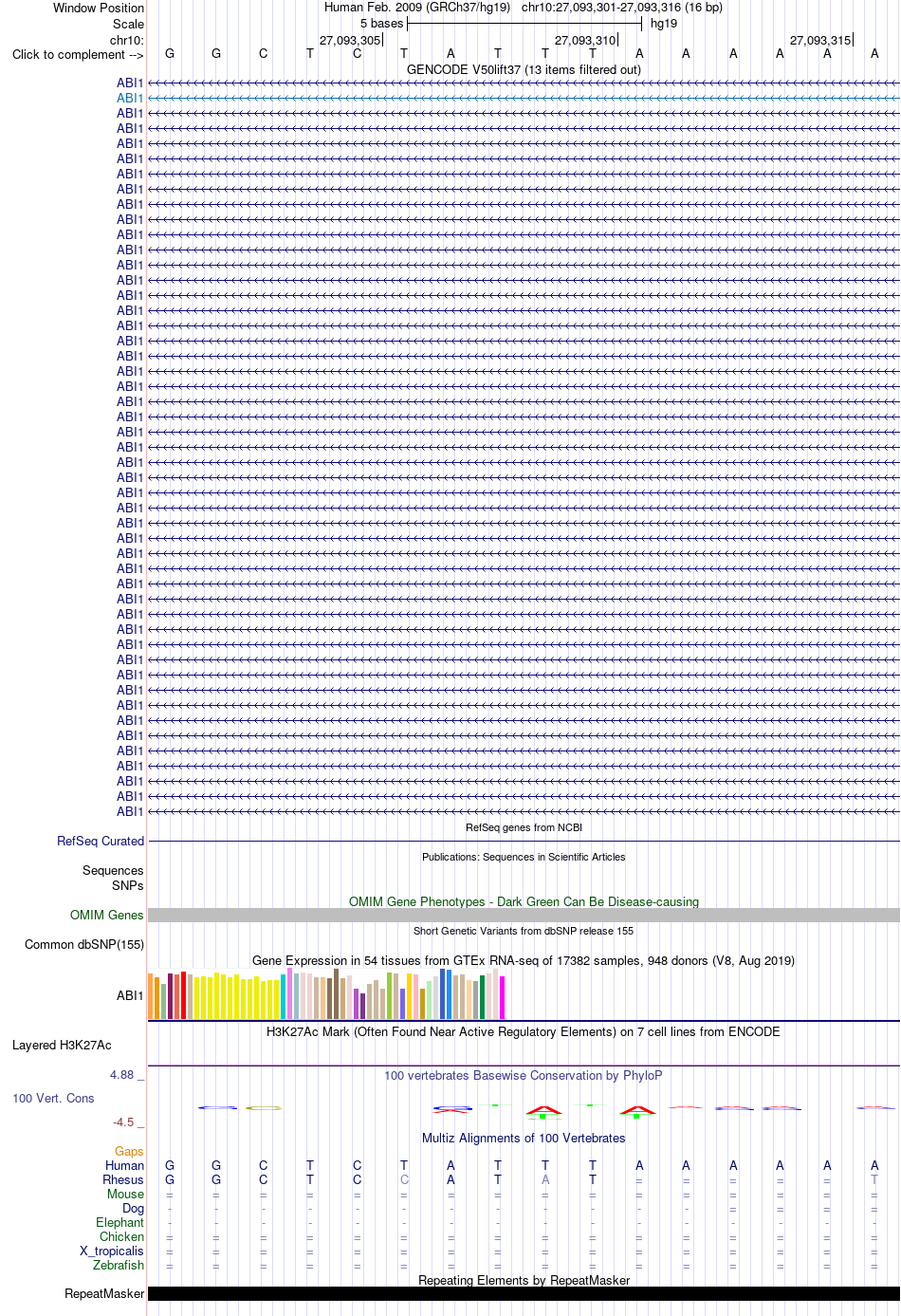Screen dimensions: 901x1316
Task: Click the 'X_tropicalis' alignment row label
Action: pyautogui.click(x=112, y=1251)
